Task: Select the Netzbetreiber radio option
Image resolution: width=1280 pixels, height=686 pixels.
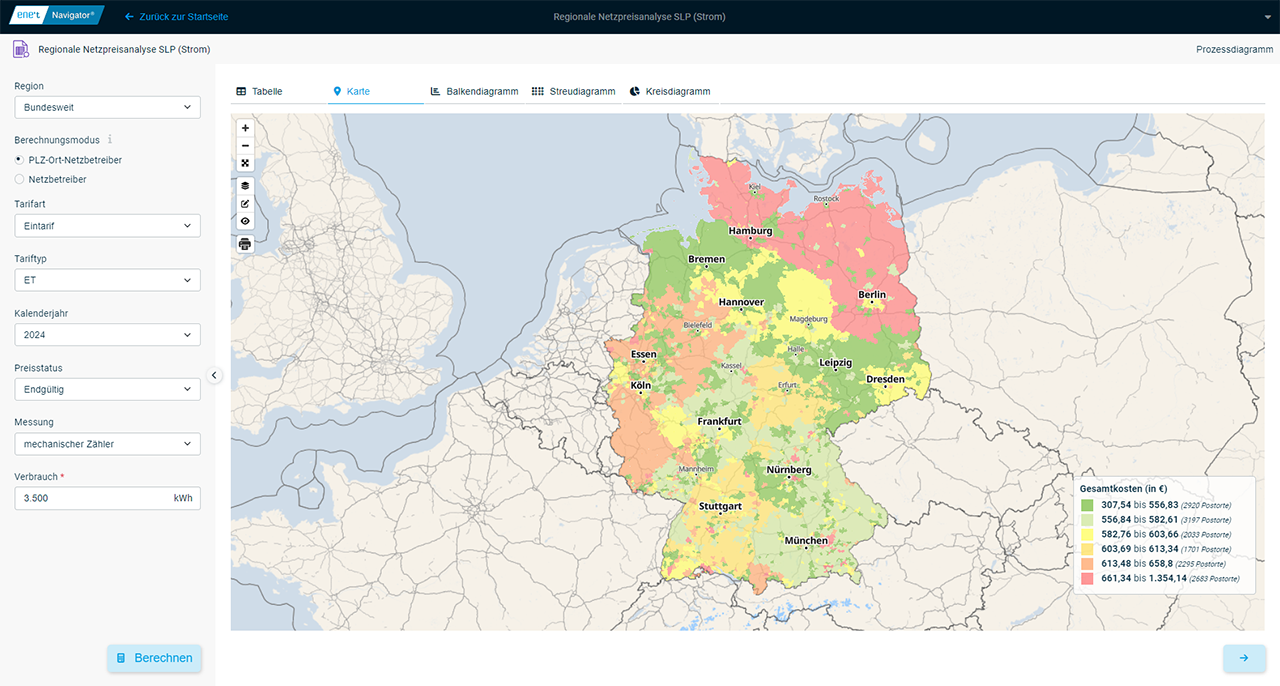Action: (x=19, y=180)
